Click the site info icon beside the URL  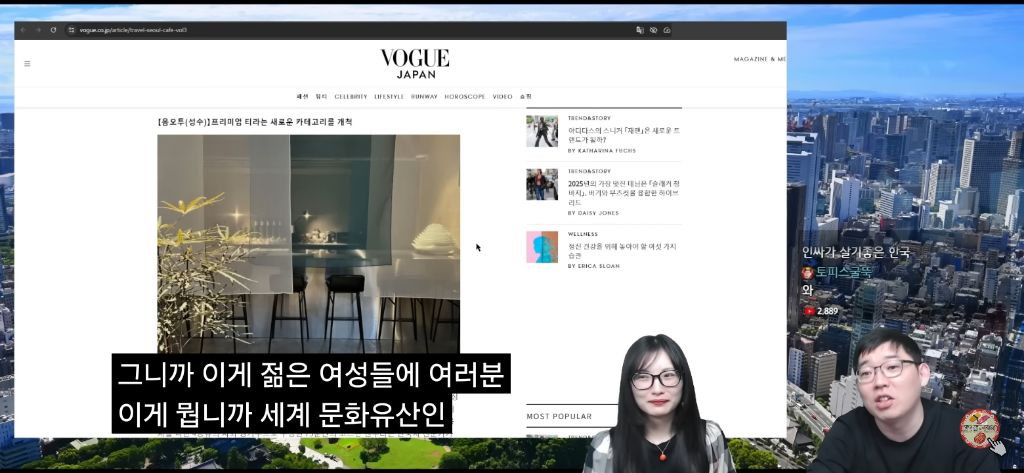(x=71, y=30)
